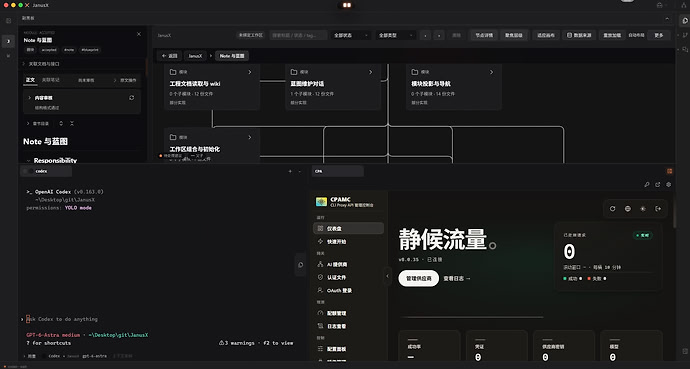
Task: Open 配置面板 in the CPAMC sidebar
Action: point(349,349)
